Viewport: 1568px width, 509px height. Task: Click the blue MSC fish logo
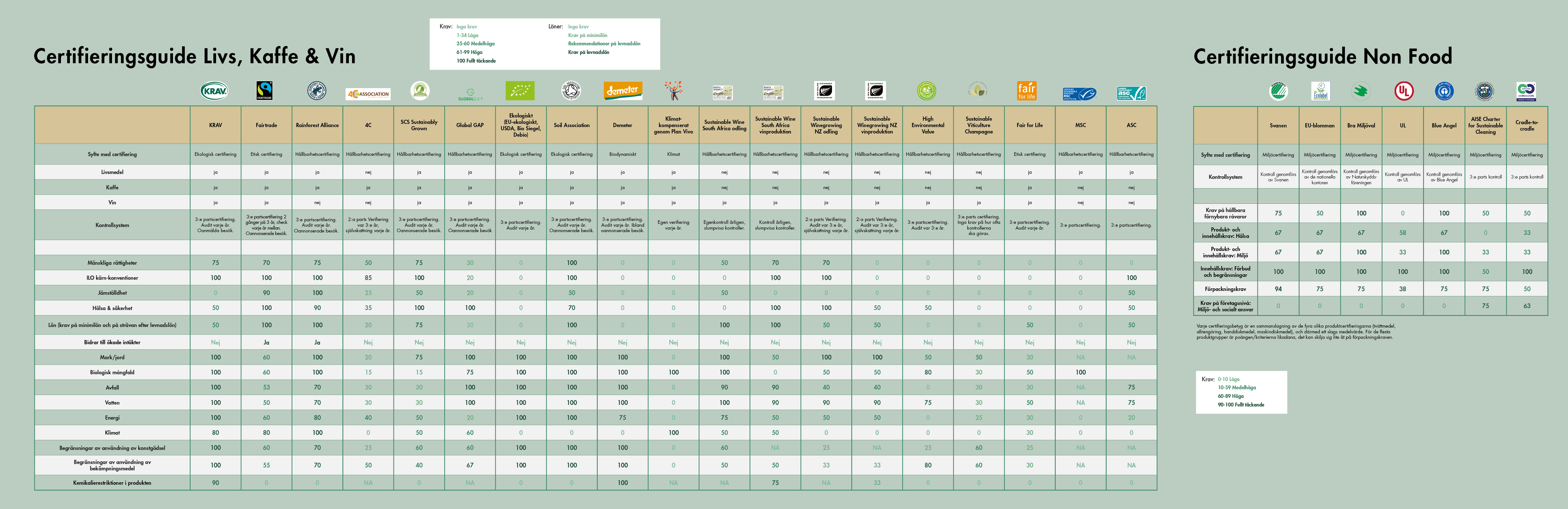click(1079, 94)
